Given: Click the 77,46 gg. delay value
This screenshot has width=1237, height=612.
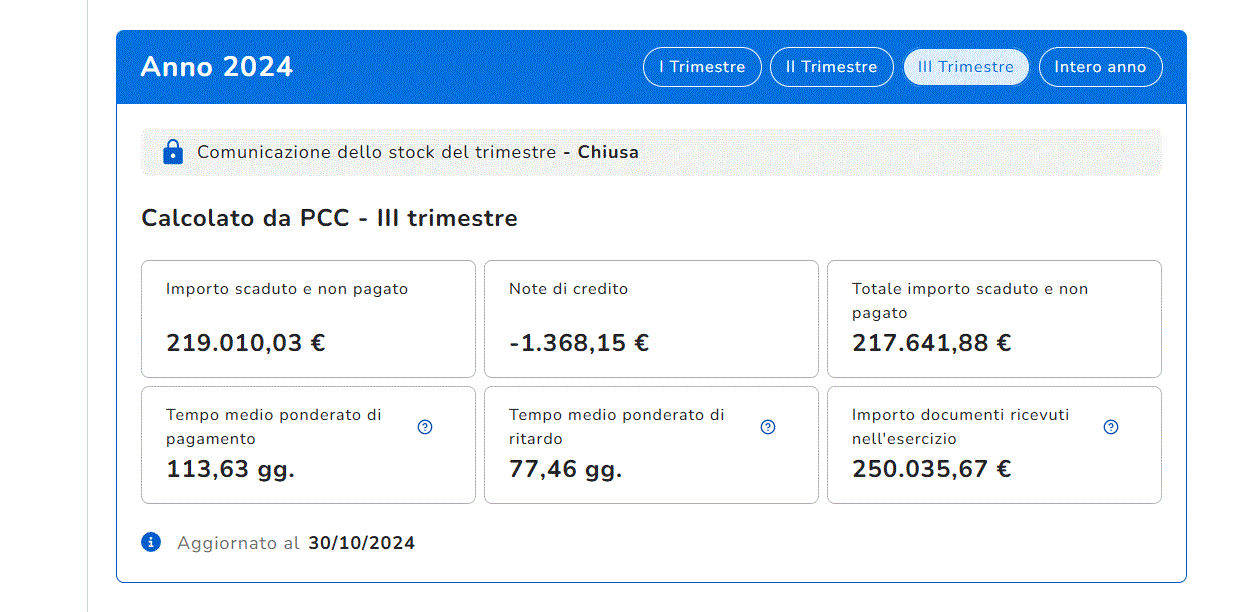Looking at the screenshot, I should [x=565, y=469].
